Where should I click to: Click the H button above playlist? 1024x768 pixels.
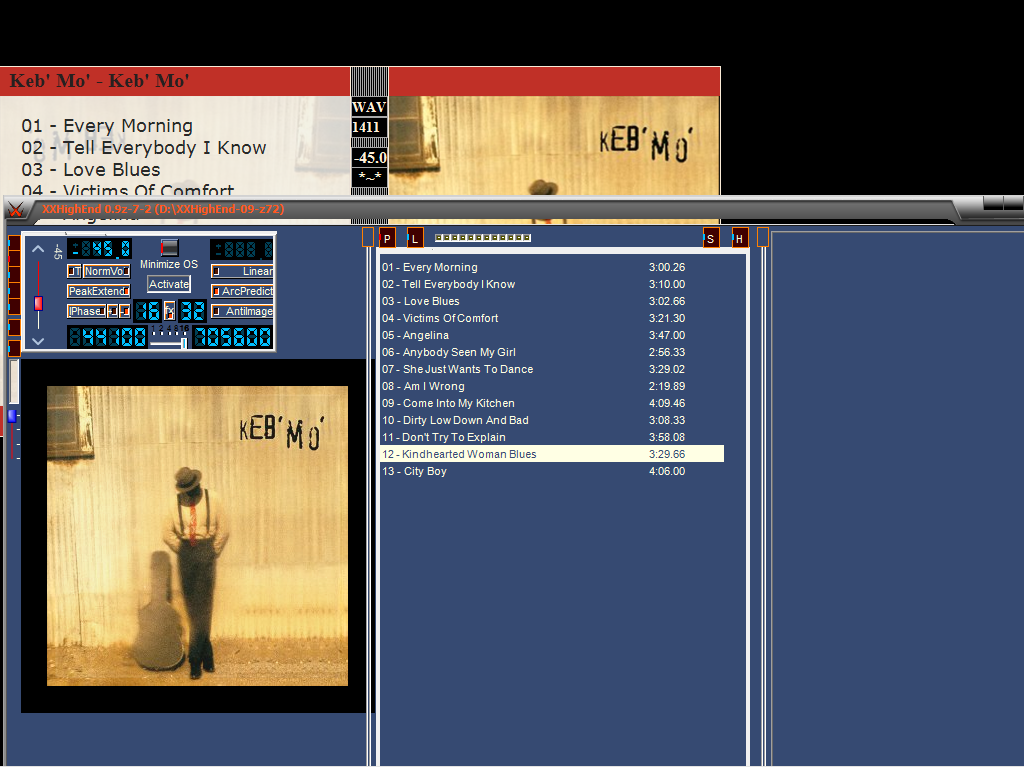click(739, 238)
